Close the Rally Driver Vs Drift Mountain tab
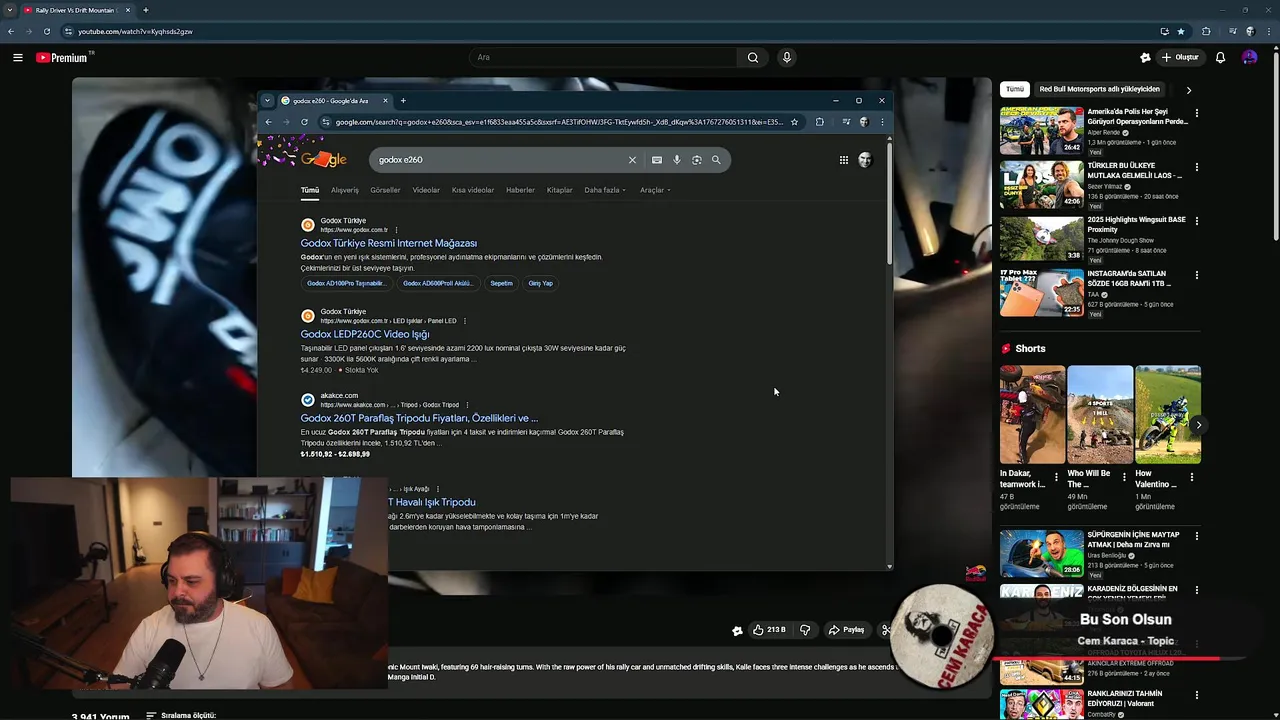This screenshot has width=1280, height=720. coord(128,10)
